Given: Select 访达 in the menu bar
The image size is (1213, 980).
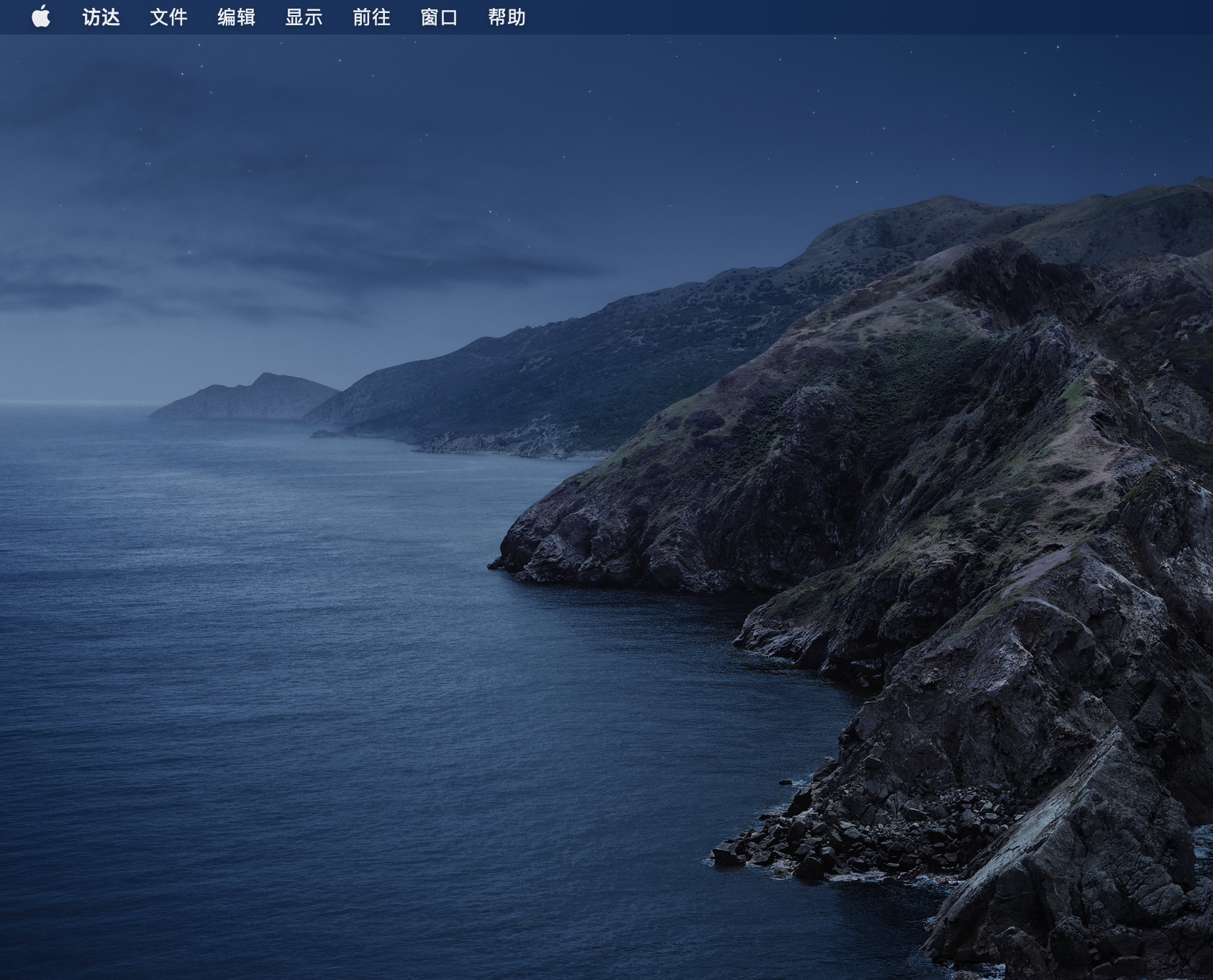Looking at the screenshot, I should click(x=101, y=17).
